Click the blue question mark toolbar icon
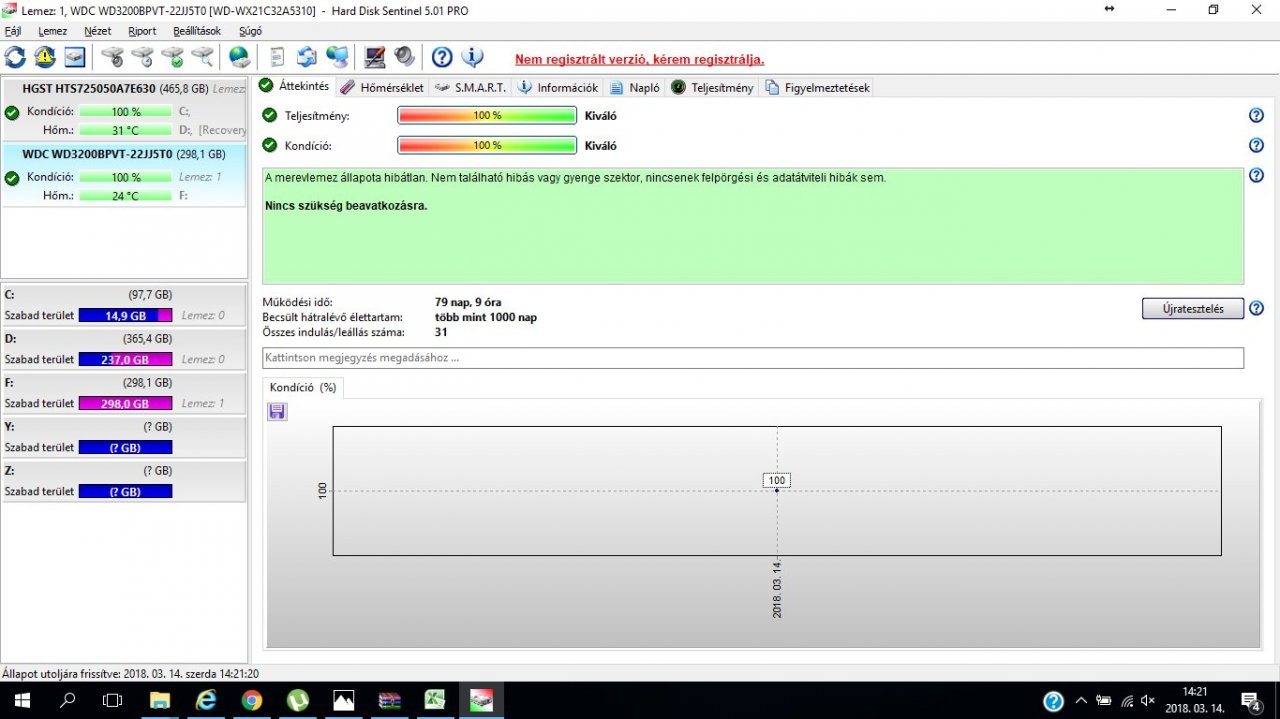Image resolution: width=1280 pixels, height=719 pixels. tap(442, 57)
